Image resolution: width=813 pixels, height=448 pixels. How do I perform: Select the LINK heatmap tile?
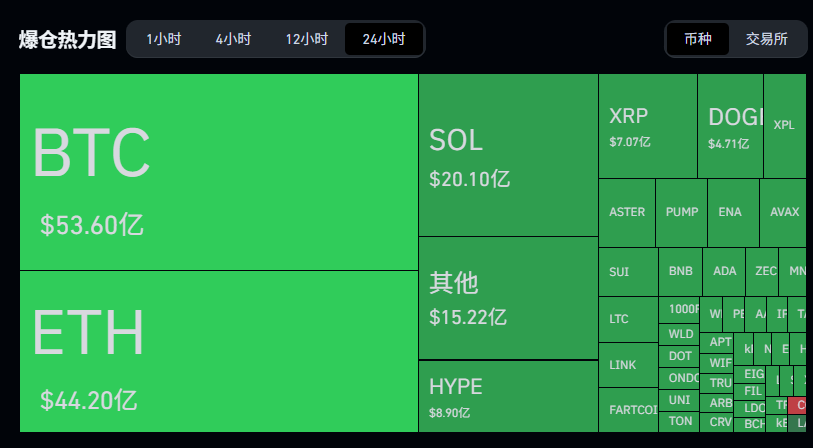(628, 365)
